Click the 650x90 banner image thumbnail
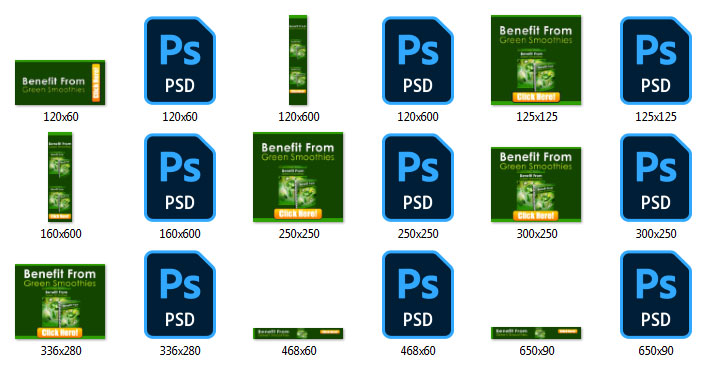 (536, 333)
